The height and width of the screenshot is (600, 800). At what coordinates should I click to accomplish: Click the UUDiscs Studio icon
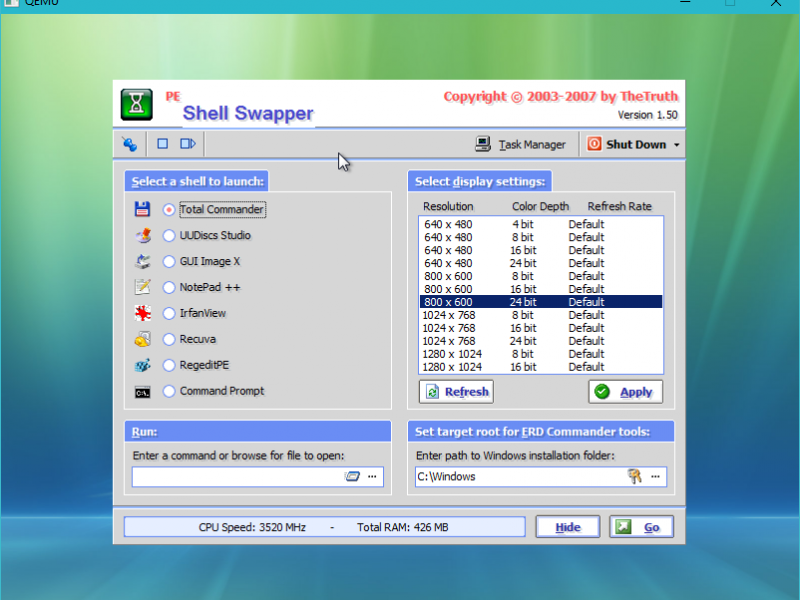(x=142, y=235)
